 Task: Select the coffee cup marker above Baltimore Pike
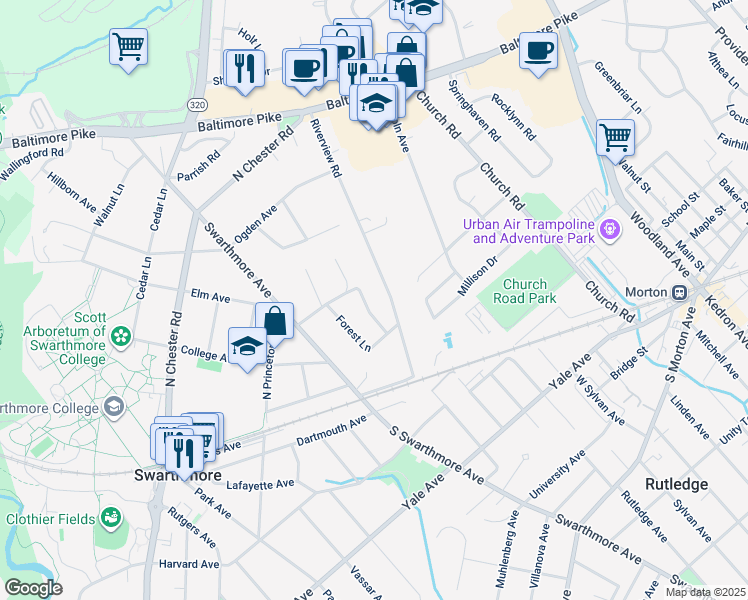click(x=302, y=68)
